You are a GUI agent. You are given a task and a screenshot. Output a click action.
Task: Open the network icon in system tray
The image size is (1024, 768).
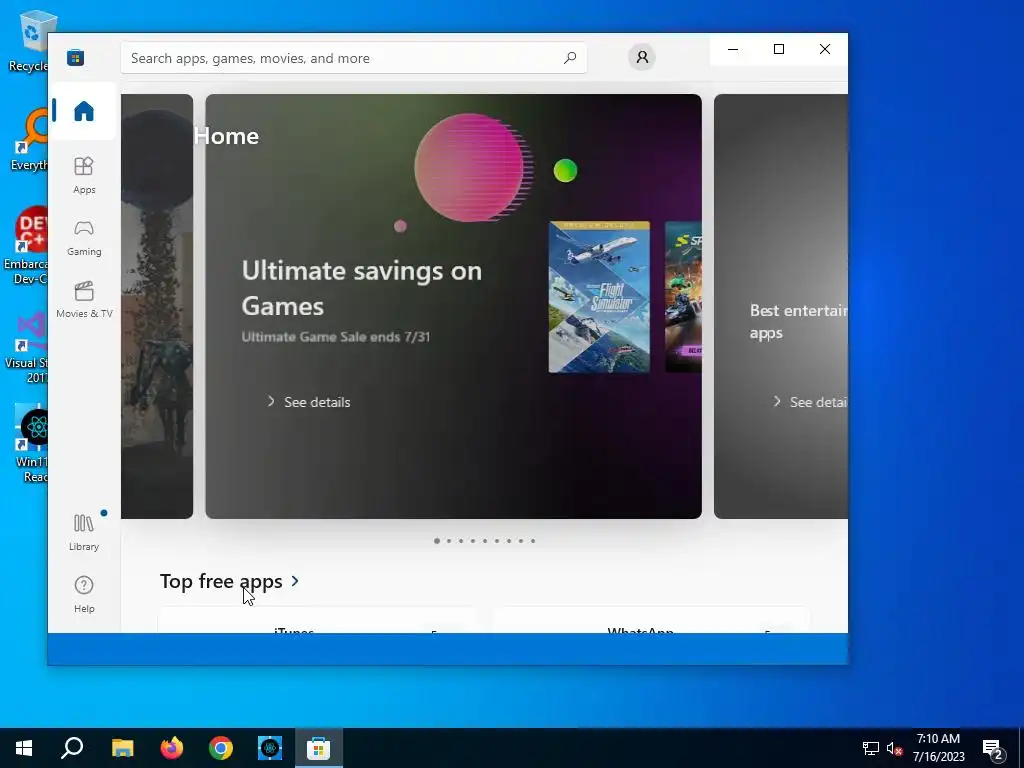click(871, 748)
